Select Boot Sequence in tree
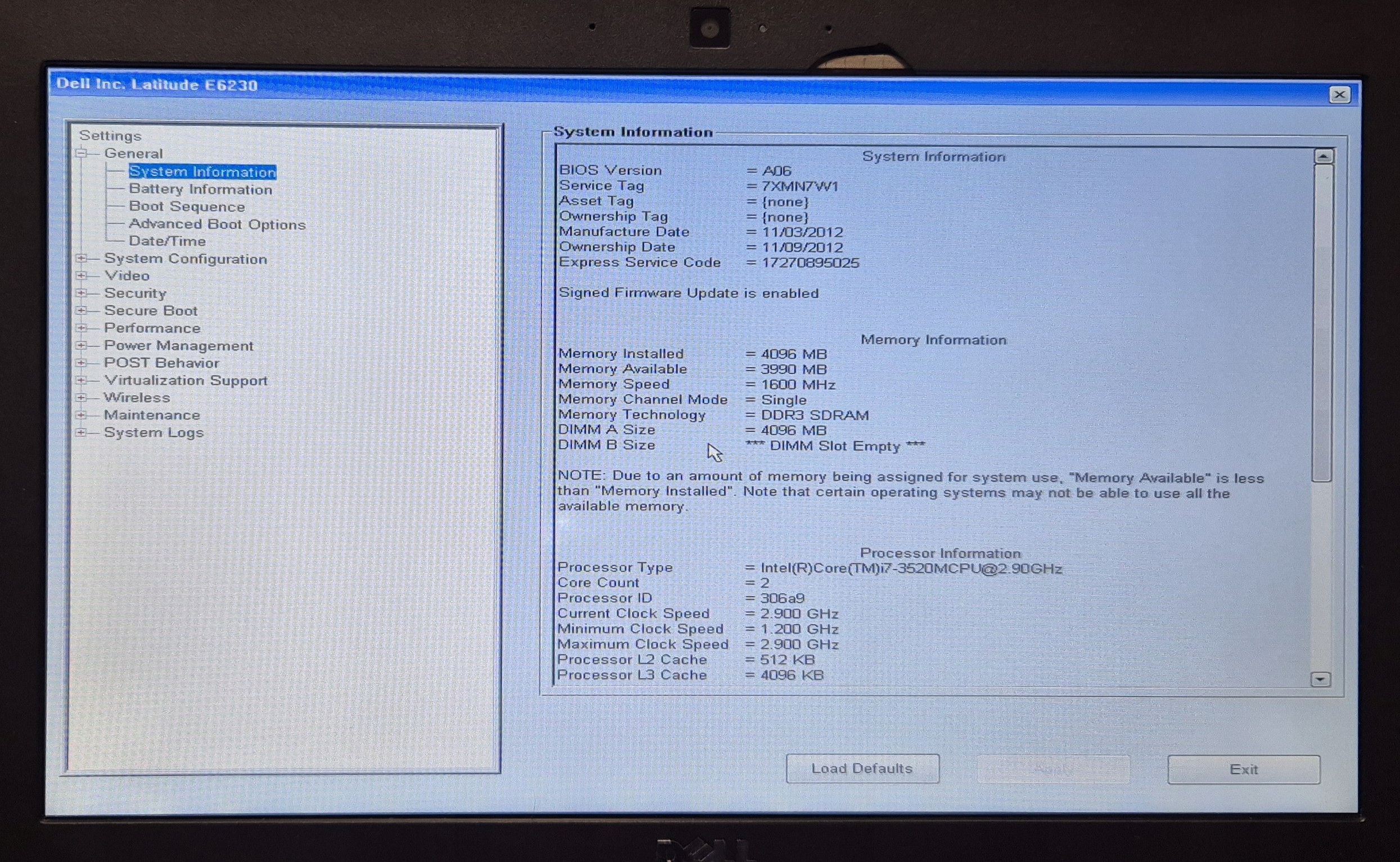 [x=187, y=206]
